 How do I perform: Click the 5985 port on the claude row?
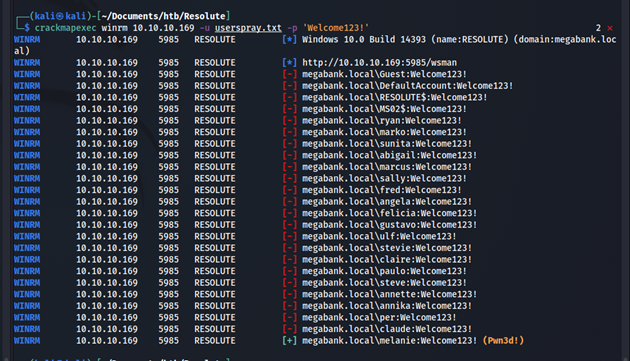[x=168, y=329]
